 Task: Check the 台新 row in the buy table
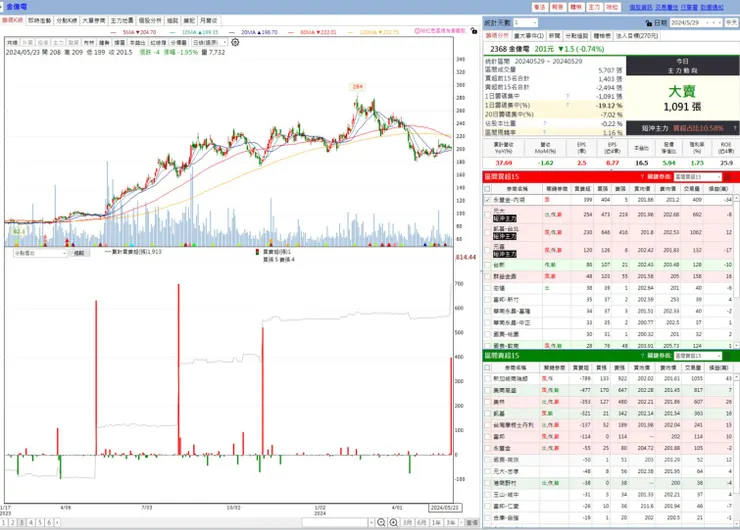(488, 265)
